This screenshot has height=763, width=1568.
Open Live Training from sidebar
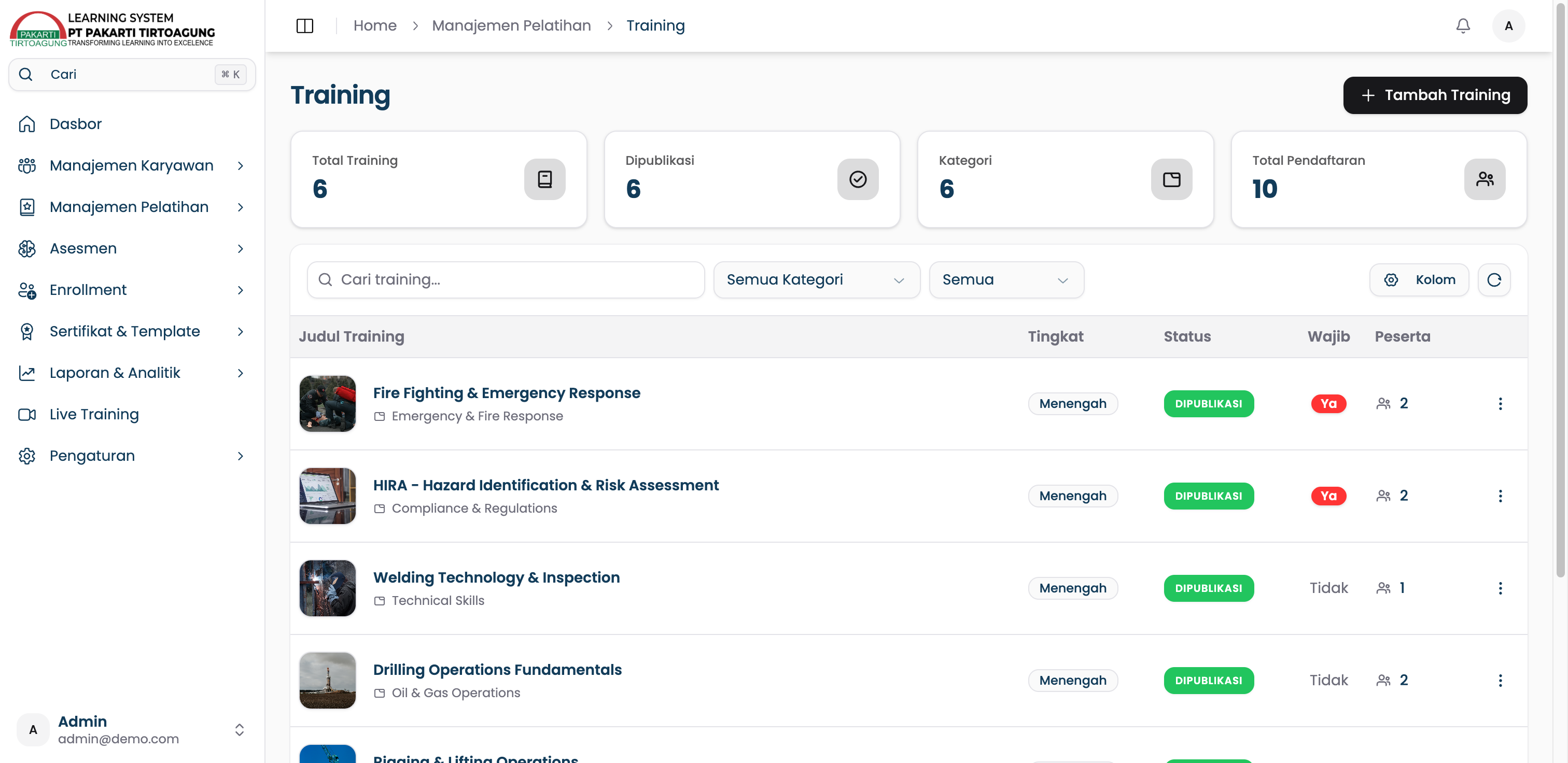pos(132,414)
